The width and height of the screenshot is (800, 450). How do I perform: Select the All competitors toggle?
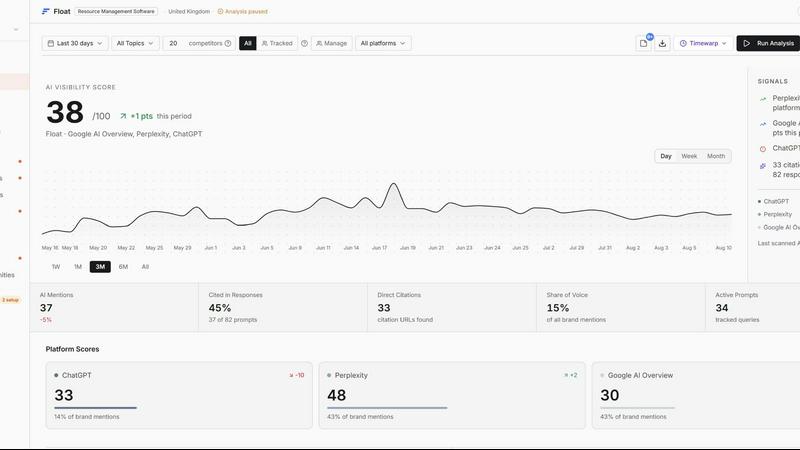pyautogui.click(x=247, y=43)
